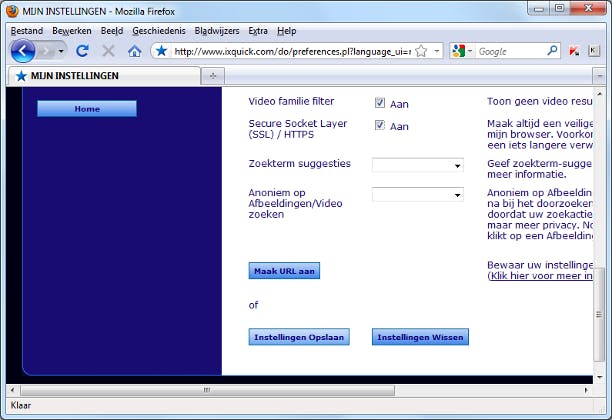Bookmark this page with the star outline
Viewport: 612px width, 420px height.
[x=421, y=51]
